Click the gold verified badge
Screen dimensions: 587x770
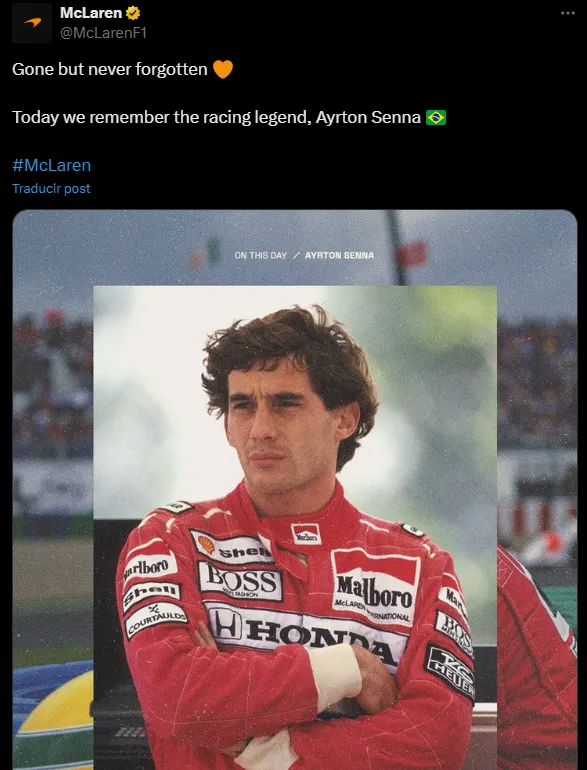pos(133,13)
